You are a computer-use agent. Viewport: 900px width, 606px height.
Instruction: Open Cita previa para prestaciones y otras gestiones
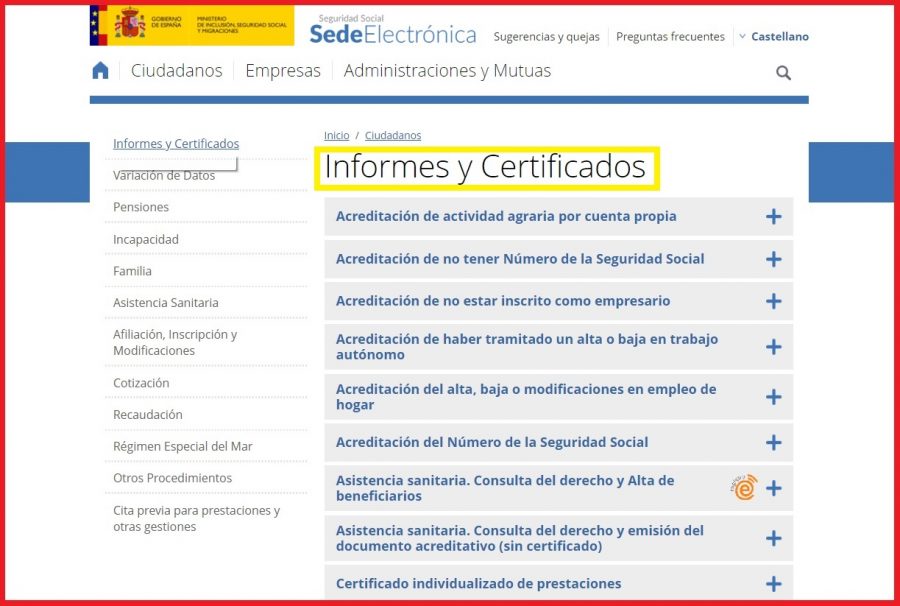pos(195,518)
